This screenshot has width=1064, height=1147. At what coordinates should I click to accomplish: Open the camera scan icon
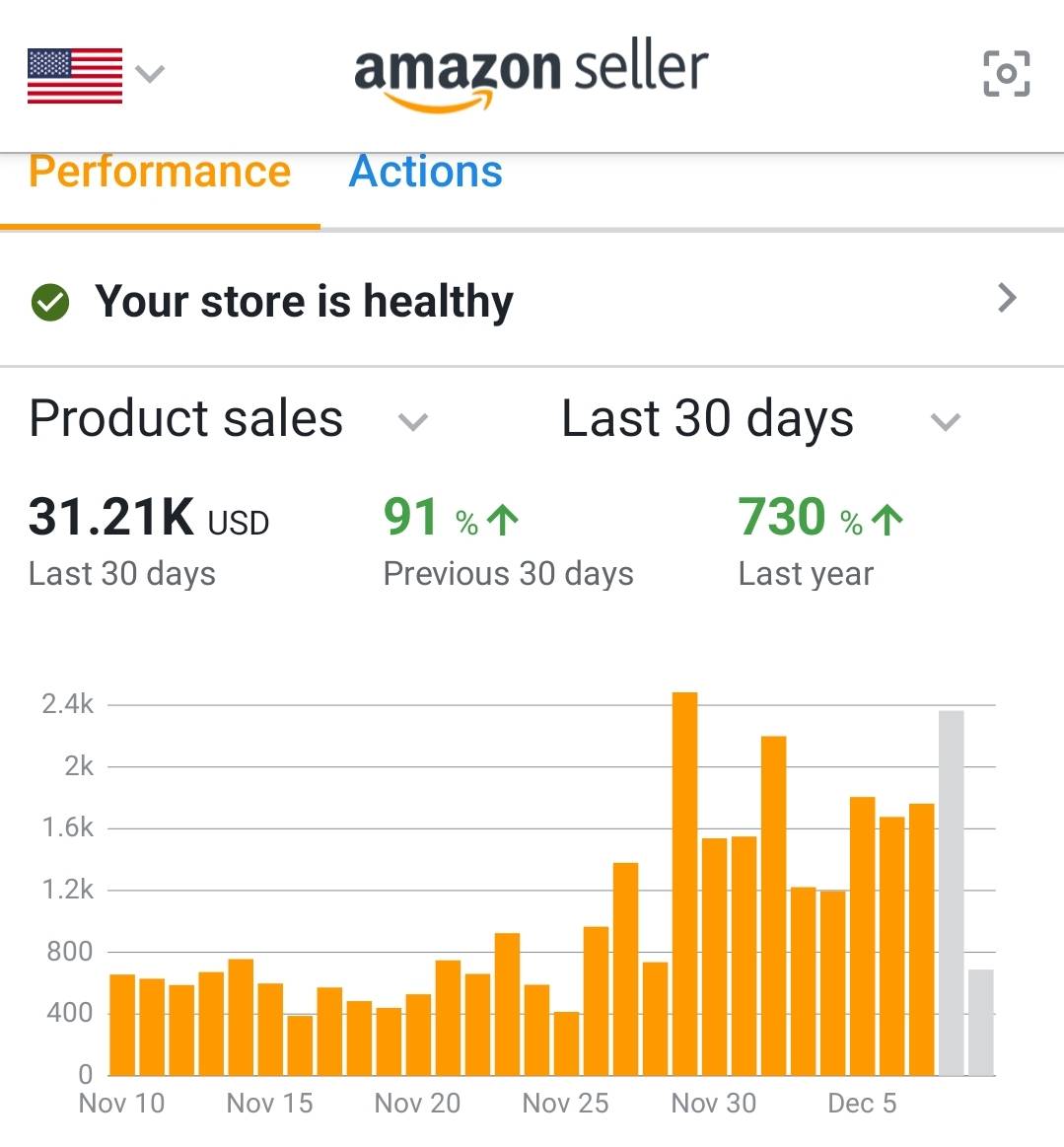pos(1006,73)
